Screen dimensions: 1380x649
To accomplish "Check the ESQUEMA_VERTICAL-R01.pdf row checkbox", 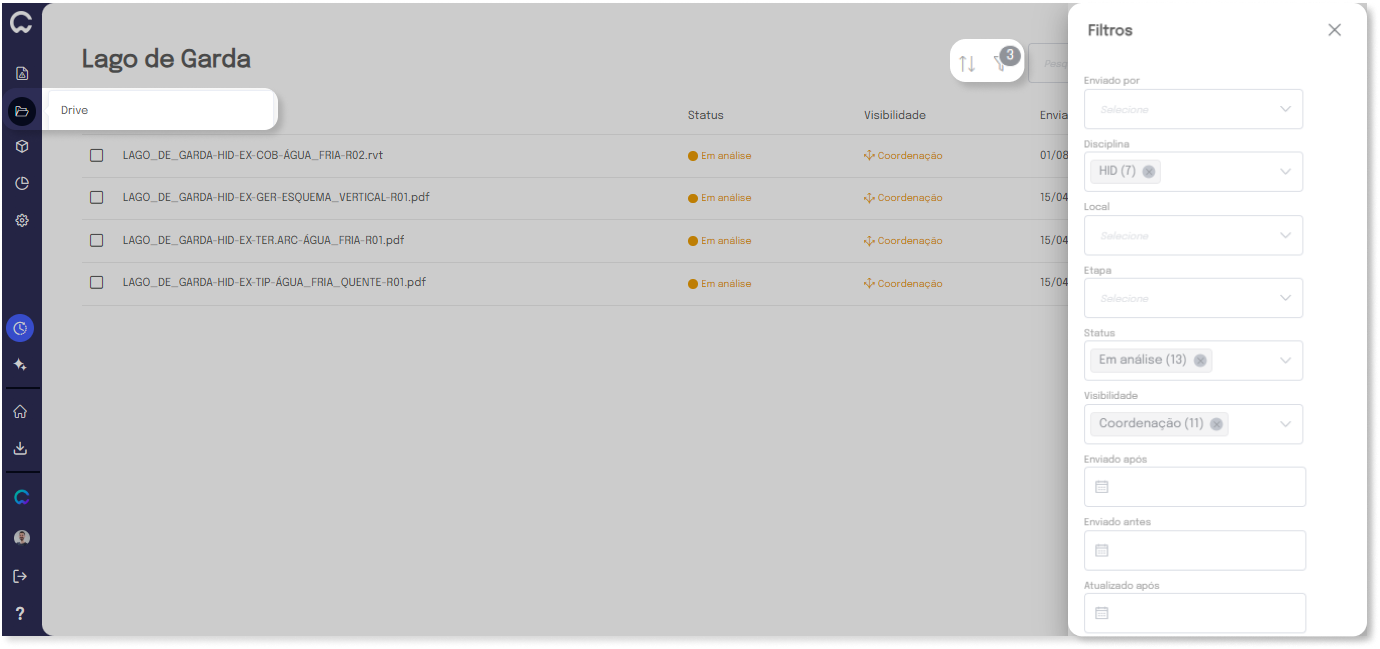I will click(97, 198).
